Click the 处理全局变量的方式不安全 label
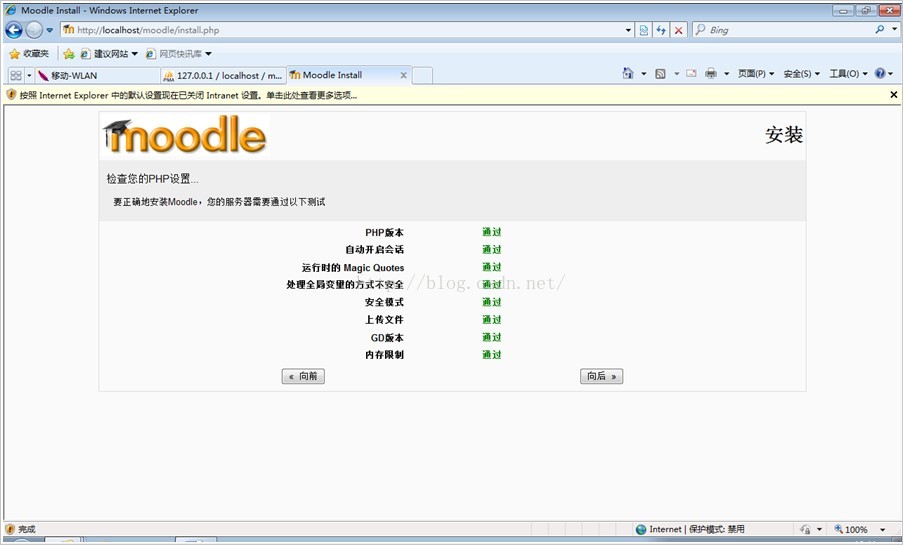The width and height of the screenshot is (903, 545). pos(345,285)
